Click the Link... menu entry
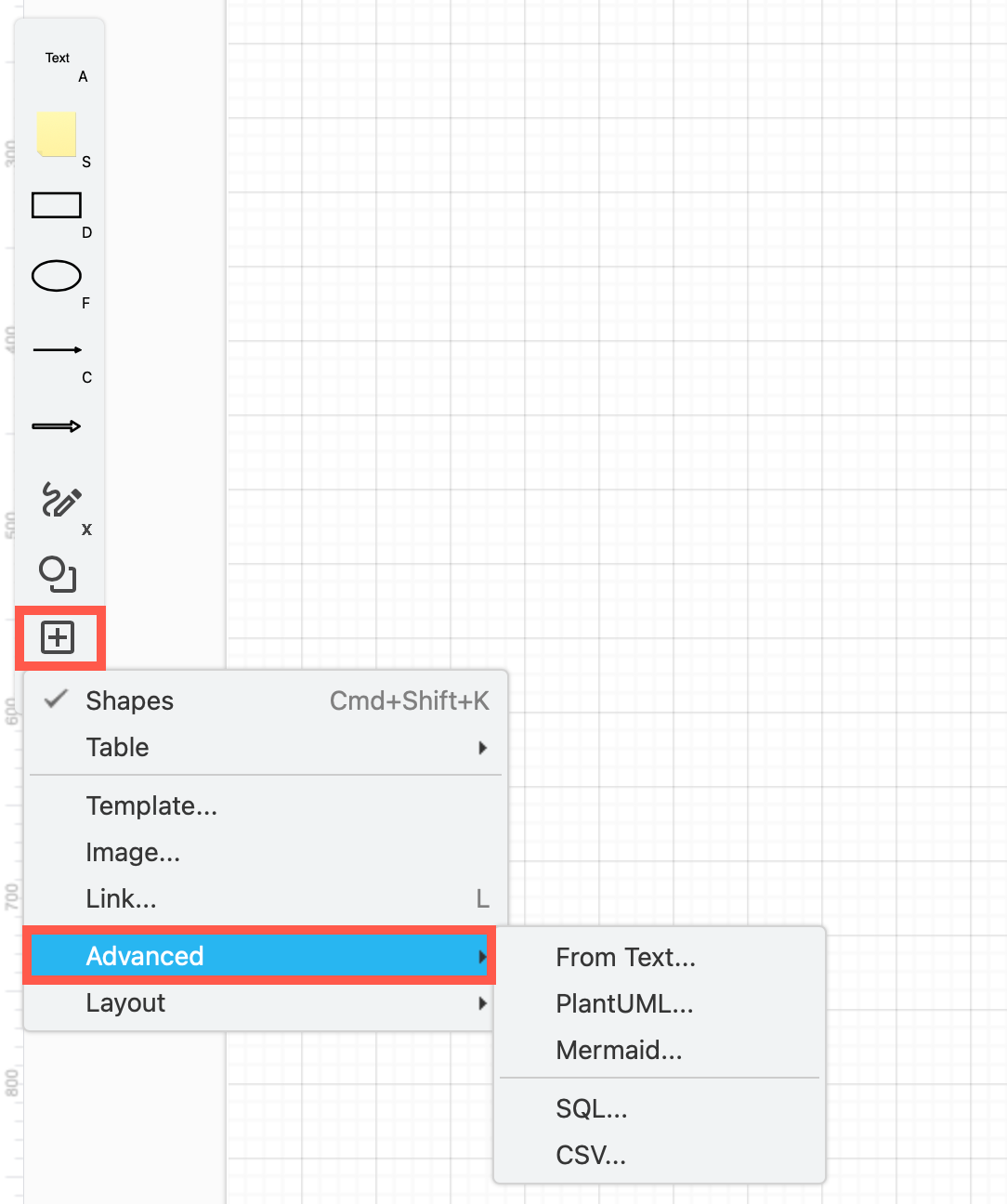The image size is (1007, 1204). (121, 897)
